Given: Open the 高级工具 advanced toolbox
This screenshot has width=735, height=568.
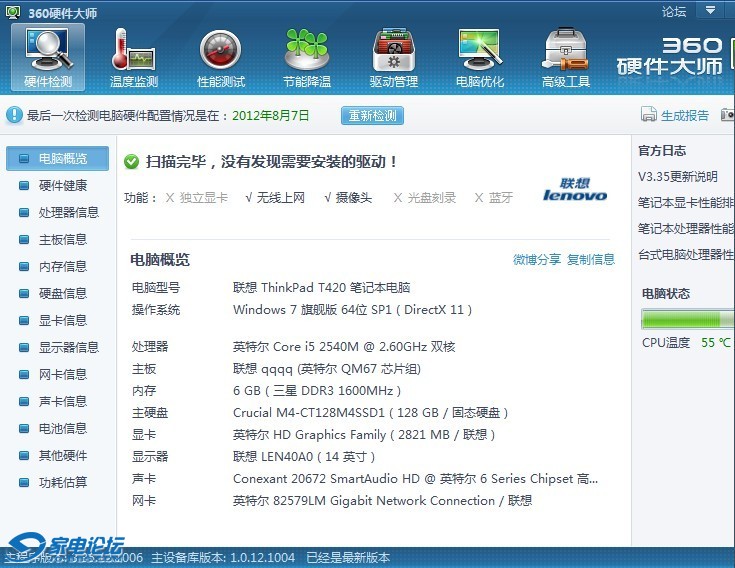Looking at the screenshot, I should click(x=566, y=58).
